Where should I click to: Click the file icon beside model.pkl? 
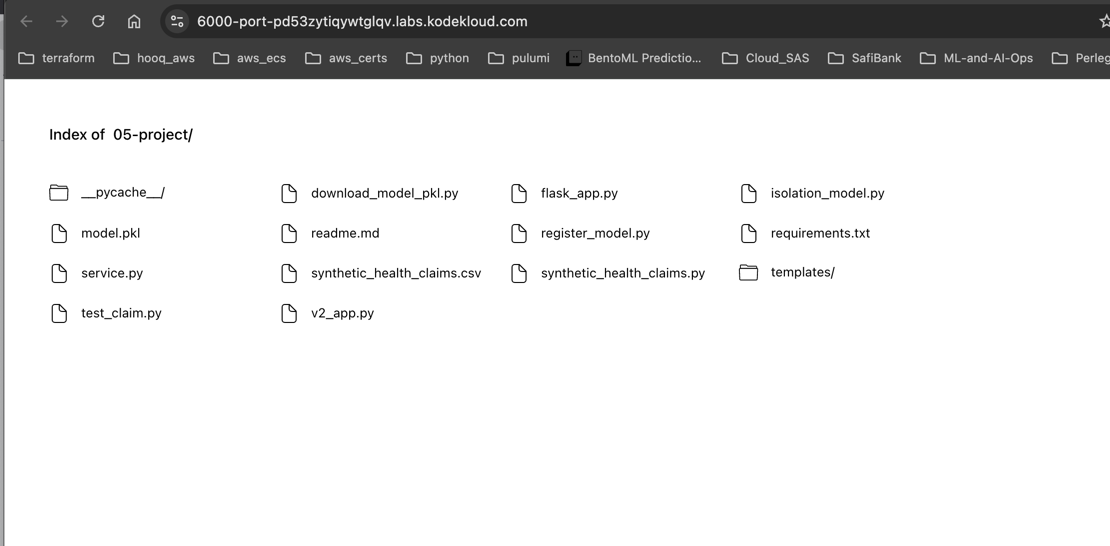pyautogui.click(x=59, y=233)
